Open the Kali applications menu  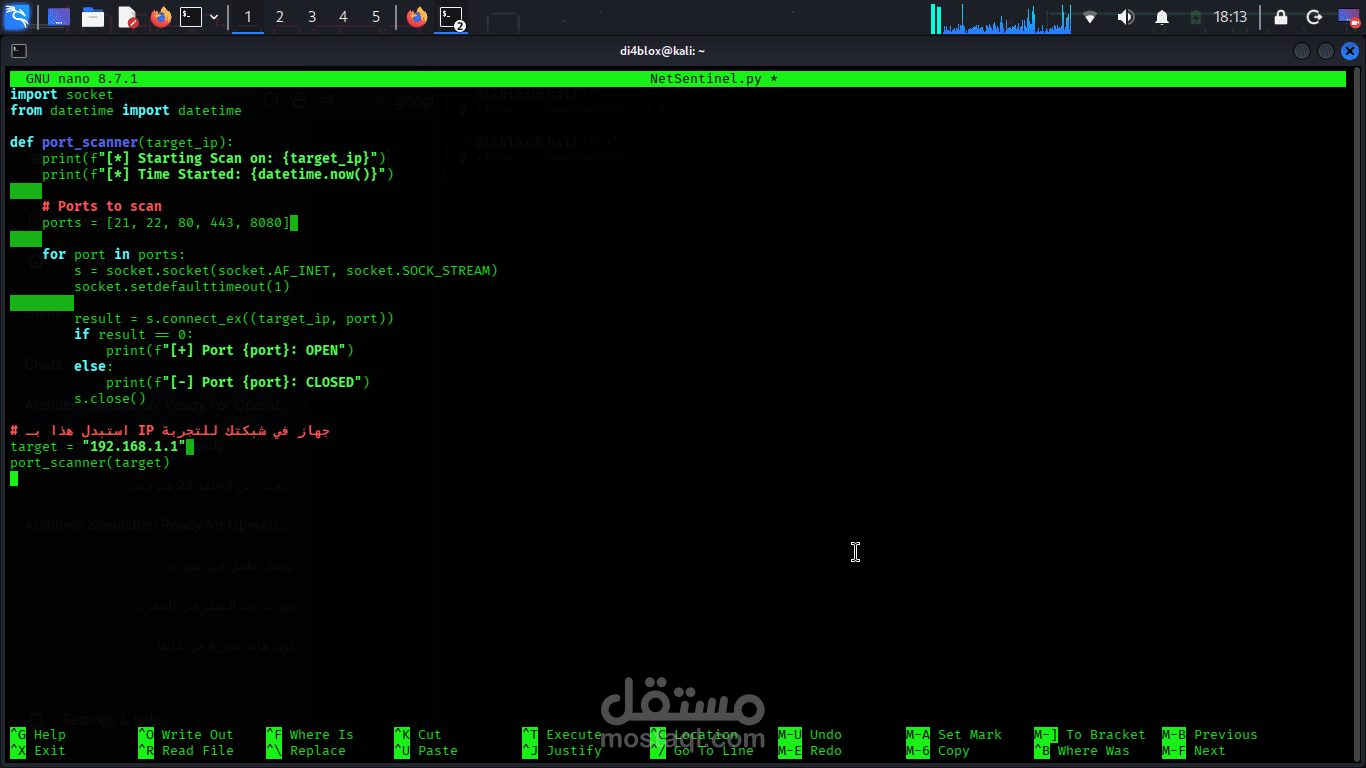click(17, 17)
